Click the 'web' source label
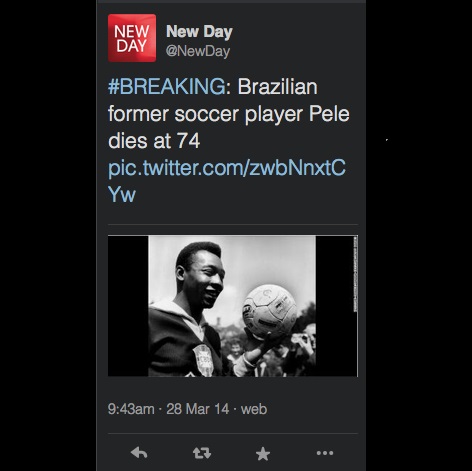 (254, 409)
